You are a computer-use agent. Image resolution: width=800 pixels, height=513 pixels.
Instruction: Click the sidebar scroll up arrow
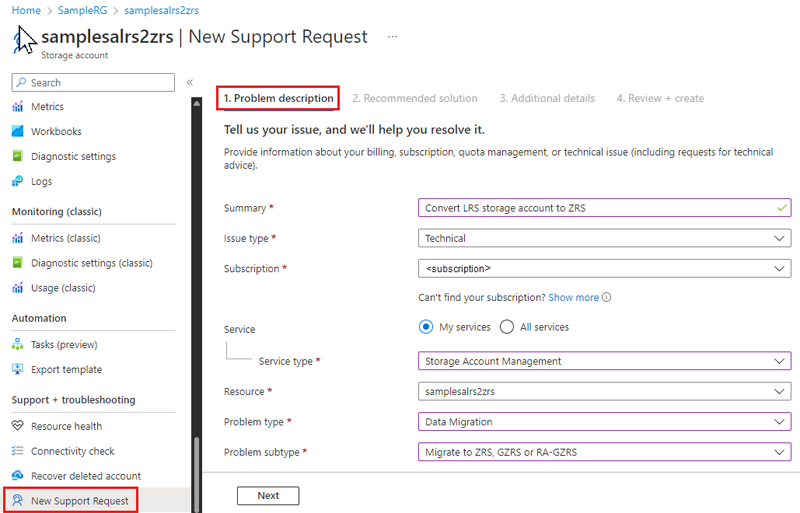pyautogui.click(x=197, y=103)
